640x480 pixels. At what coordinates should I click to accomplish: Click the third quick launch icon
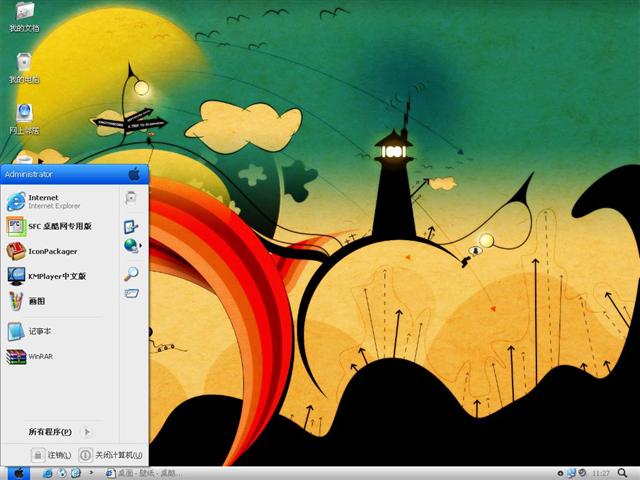coord(76,473)
